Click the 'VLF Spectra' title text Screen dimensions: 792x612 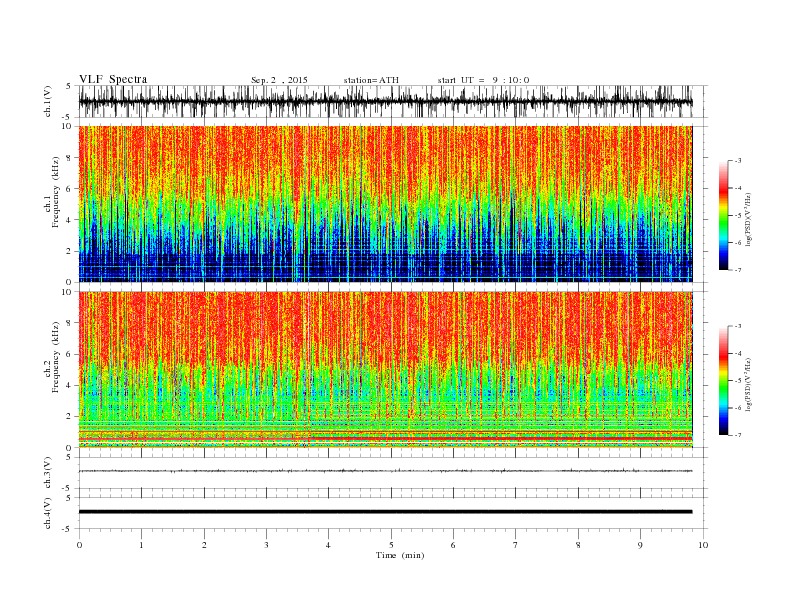(x=113, y=79)
